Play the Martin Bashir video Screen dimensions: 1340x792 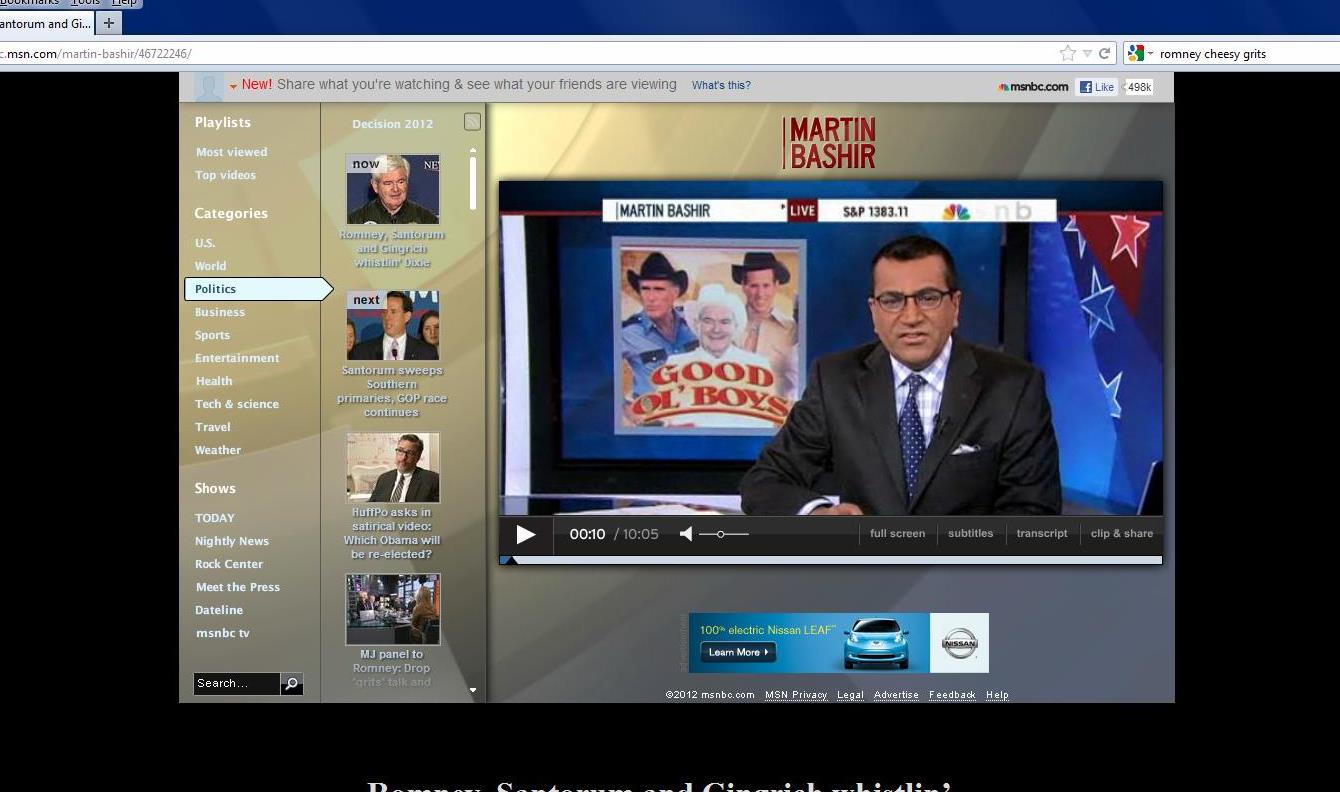coord(525,534)
